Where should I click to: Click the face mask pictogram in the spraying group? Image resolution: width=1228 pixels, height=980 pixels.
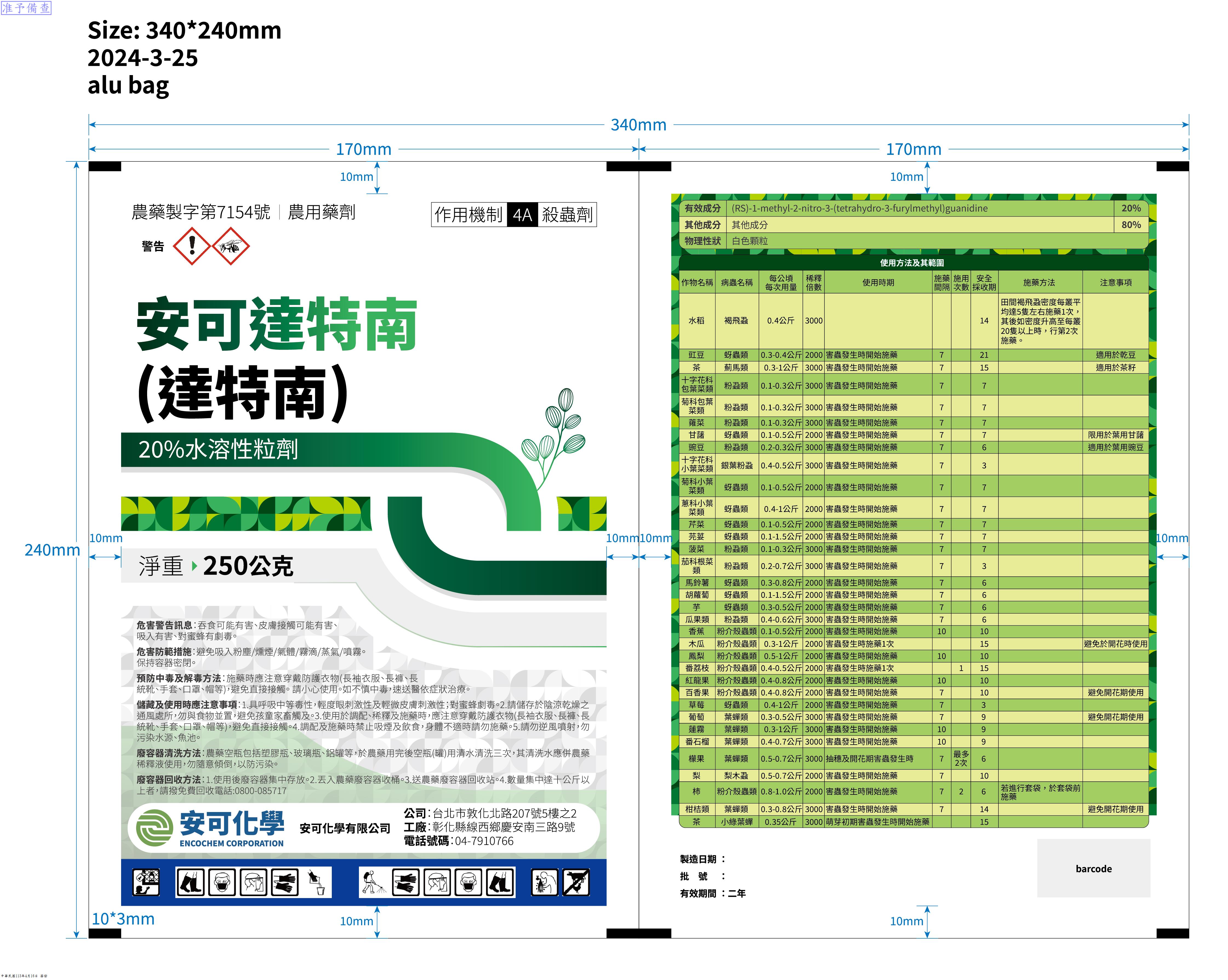(469, 882)
